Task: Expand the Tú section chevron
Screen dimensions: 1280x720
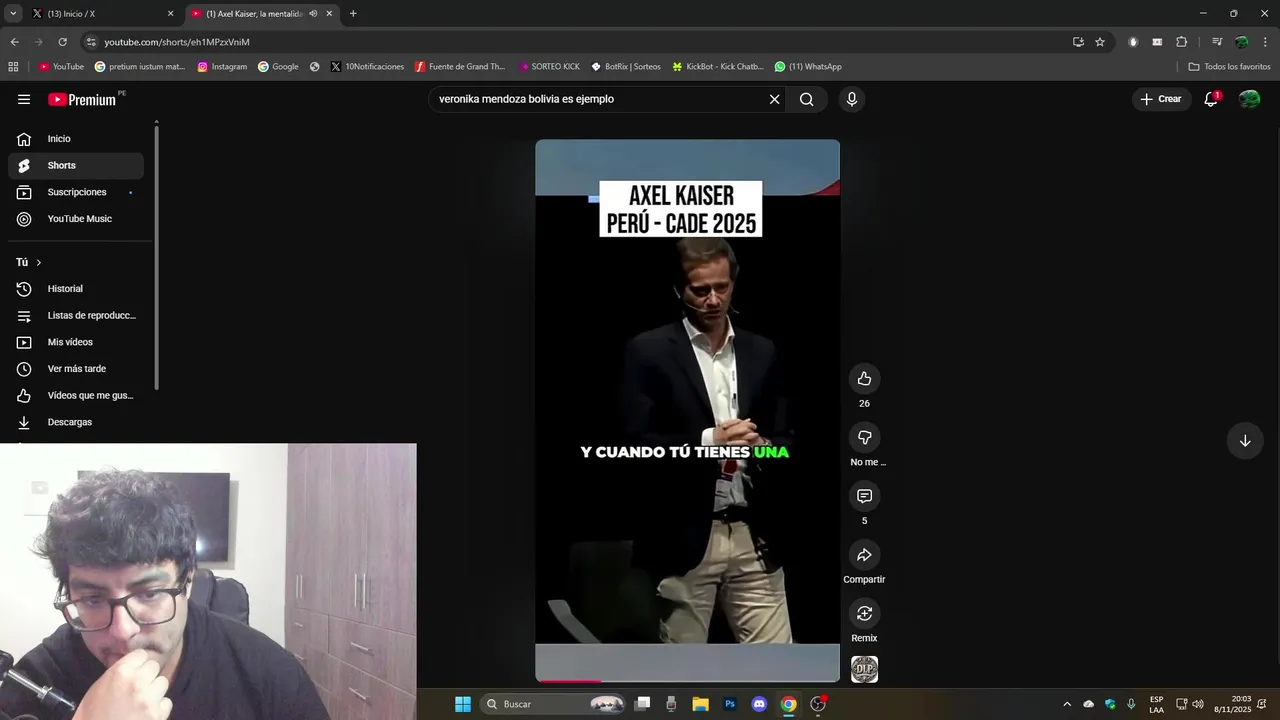Action: point(38,262)
